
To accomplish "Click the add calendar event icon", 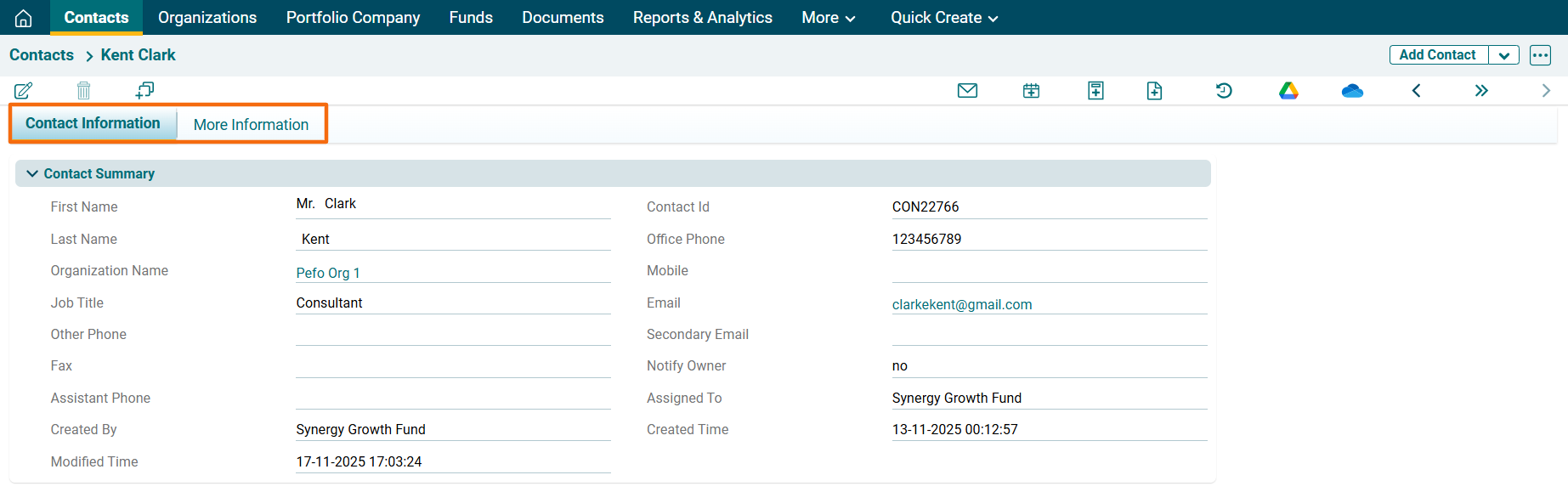I will pyautogui.click(x=1031, y=91).
